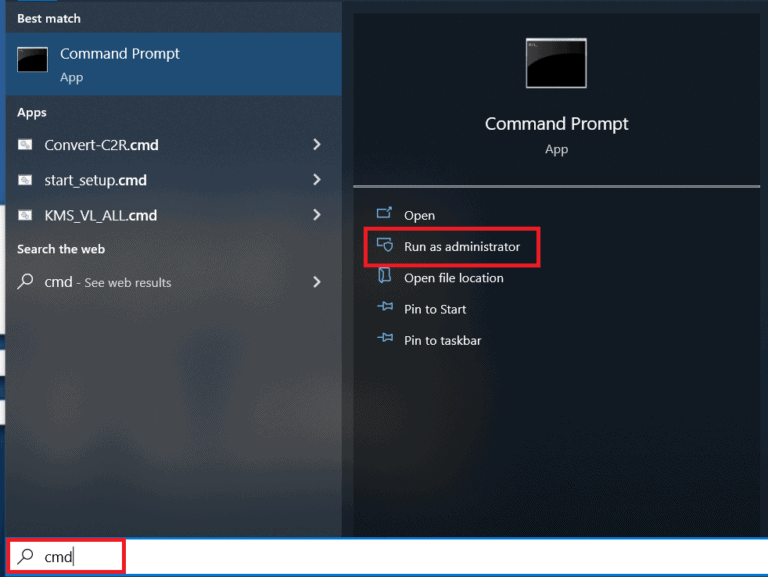
Task: Click the Convert-C2R.cmd file icon
Action: pyautogui.click(x=25, y=144)
